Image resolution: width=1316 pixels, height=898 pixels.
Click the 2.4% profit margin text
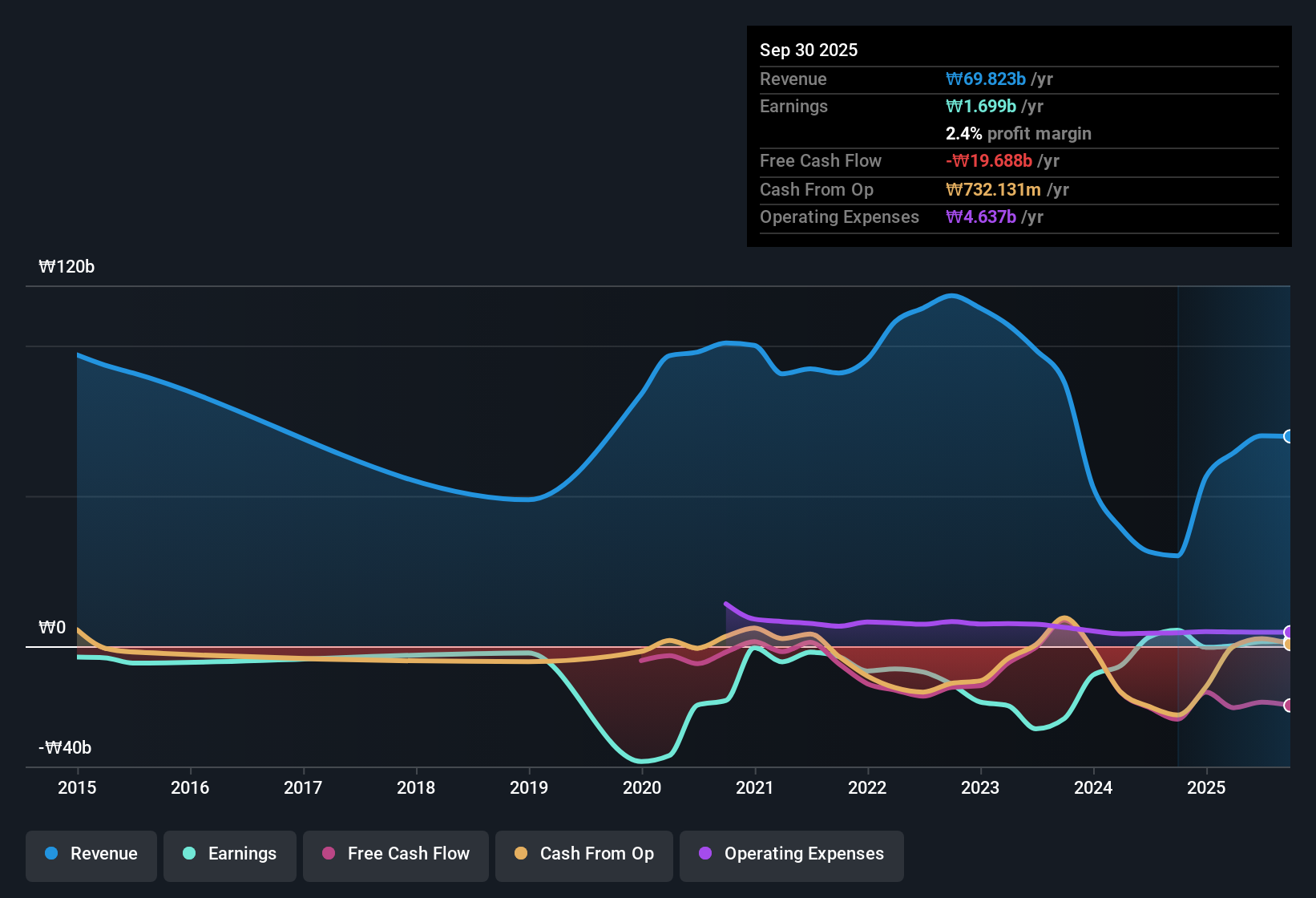pos(1018,133)
